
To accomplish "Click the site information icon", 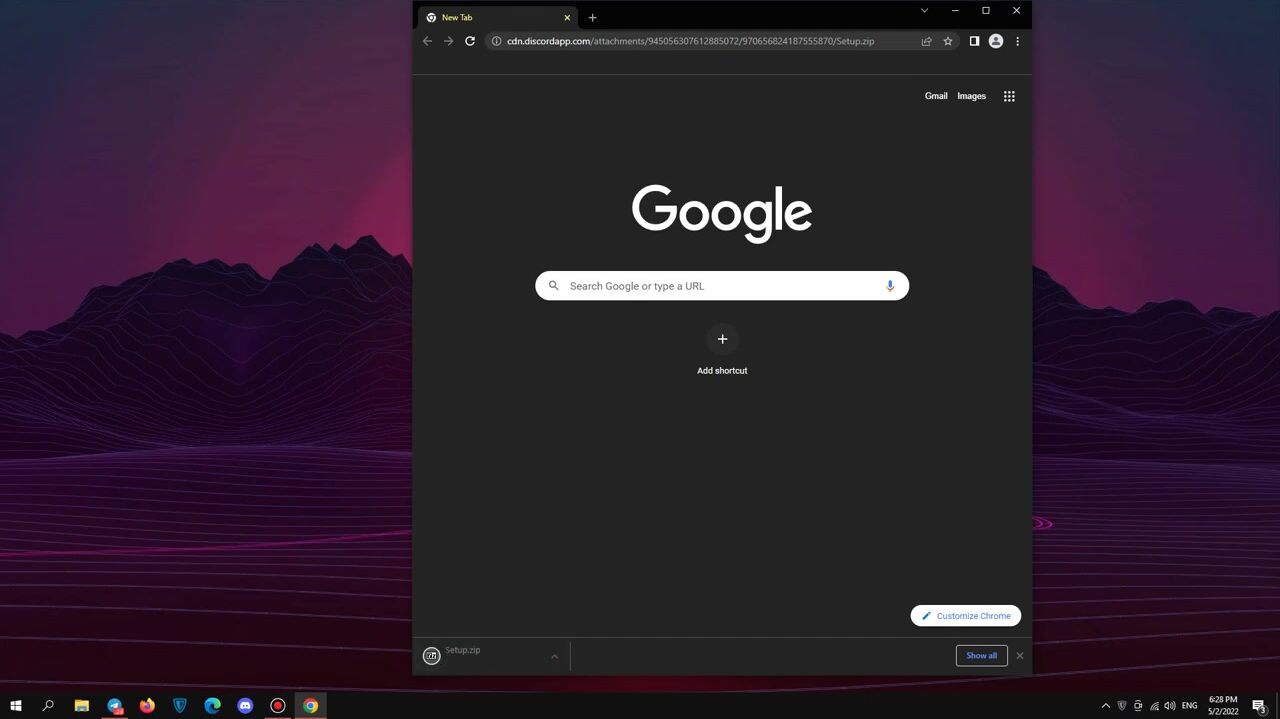I will click(496, 41).
